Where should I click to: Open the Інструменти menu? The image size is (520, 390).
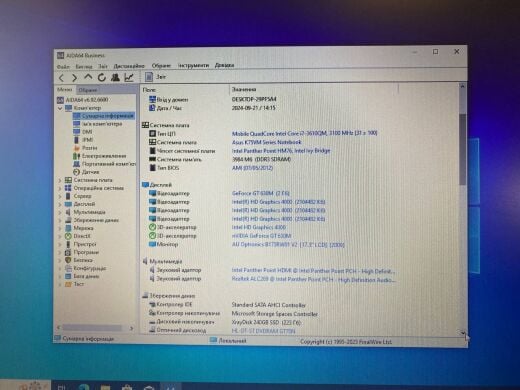pyautogui.click(x=193, y=65)
